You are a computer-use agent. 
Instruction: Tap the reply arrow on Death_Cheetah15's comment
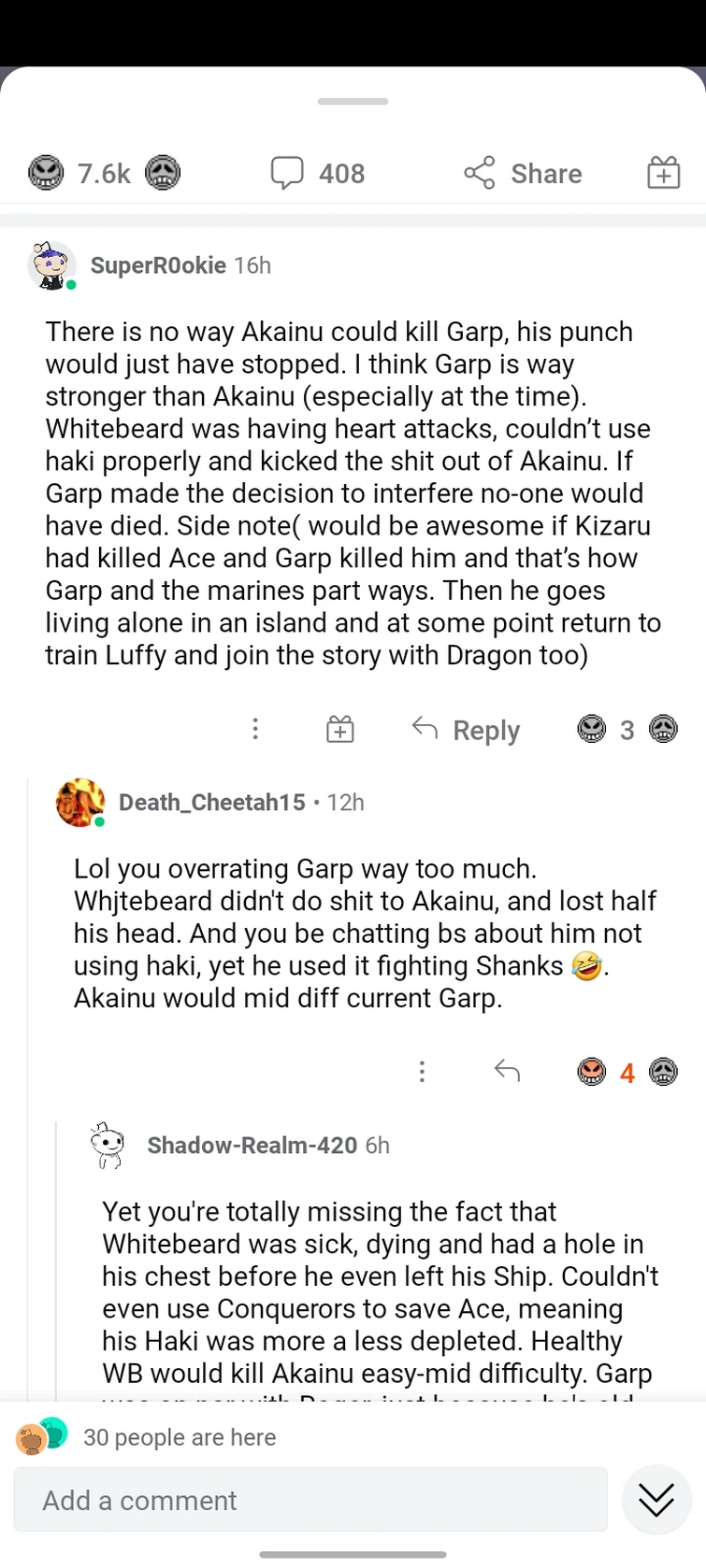[507, 1072]
